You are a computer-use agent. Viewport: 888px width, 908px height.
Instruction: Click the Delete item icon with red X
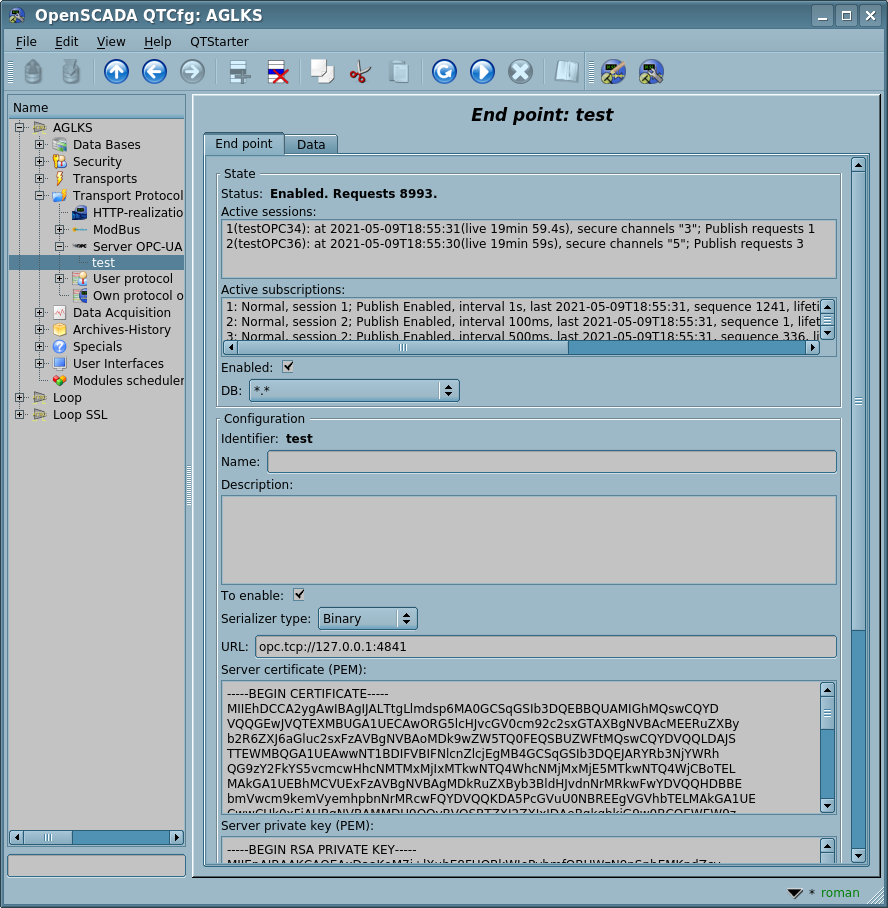coord(278,72)
